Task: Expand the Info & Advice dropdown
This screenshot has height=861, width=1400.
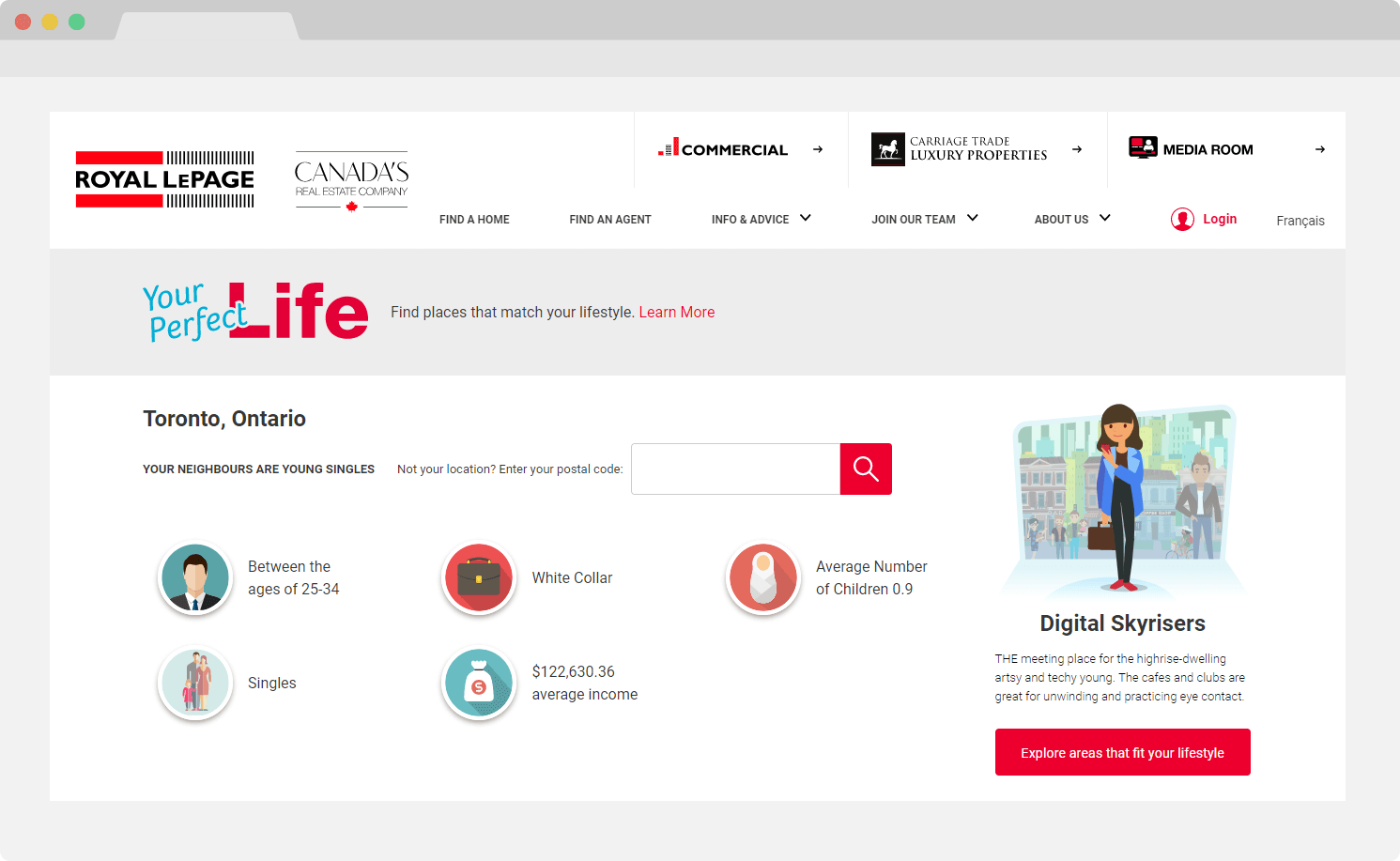Action: (x=761, y=219)
